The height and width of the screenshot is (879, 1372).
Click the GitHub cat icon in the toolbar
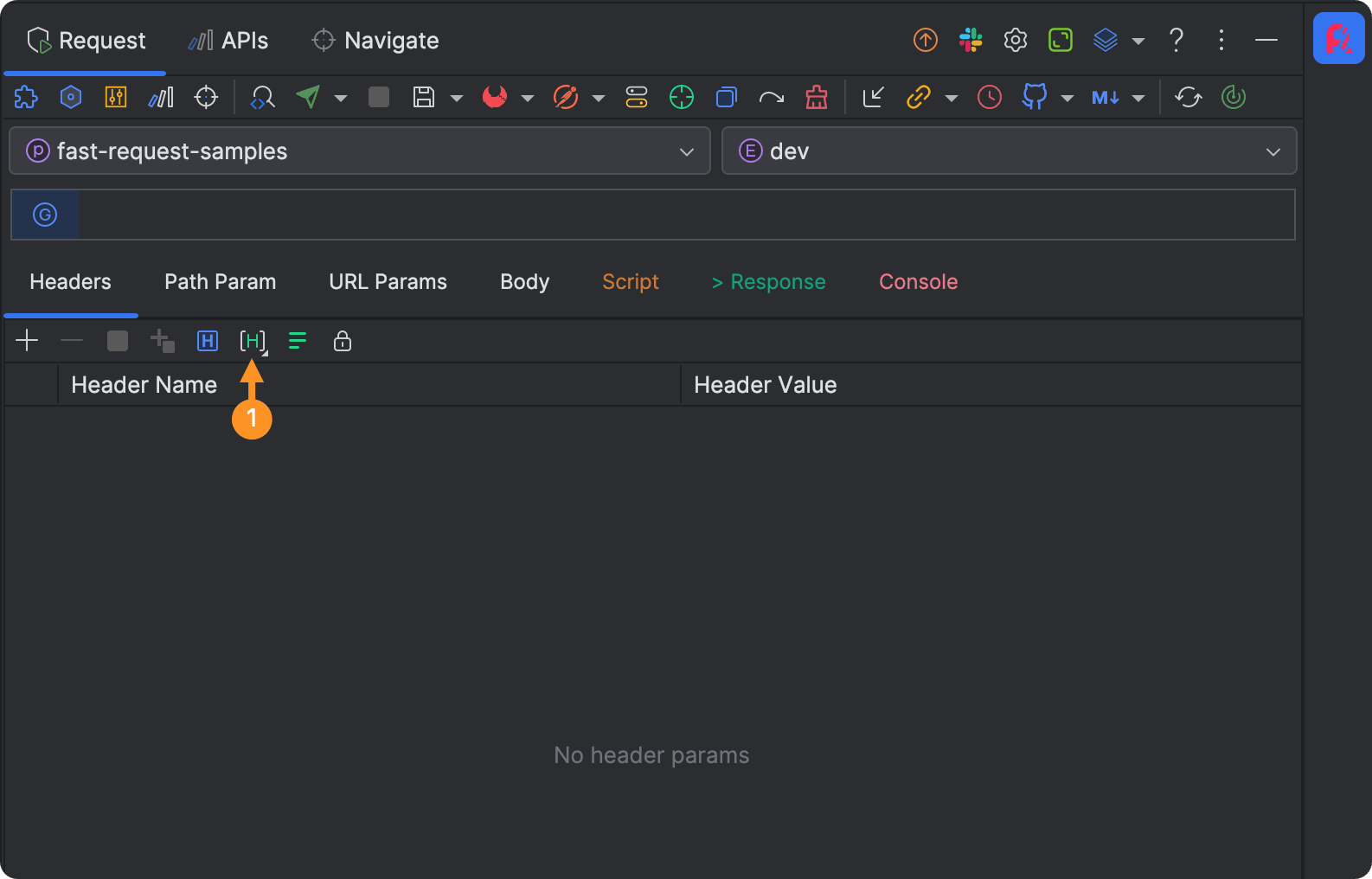click(x=1034, y=97)
